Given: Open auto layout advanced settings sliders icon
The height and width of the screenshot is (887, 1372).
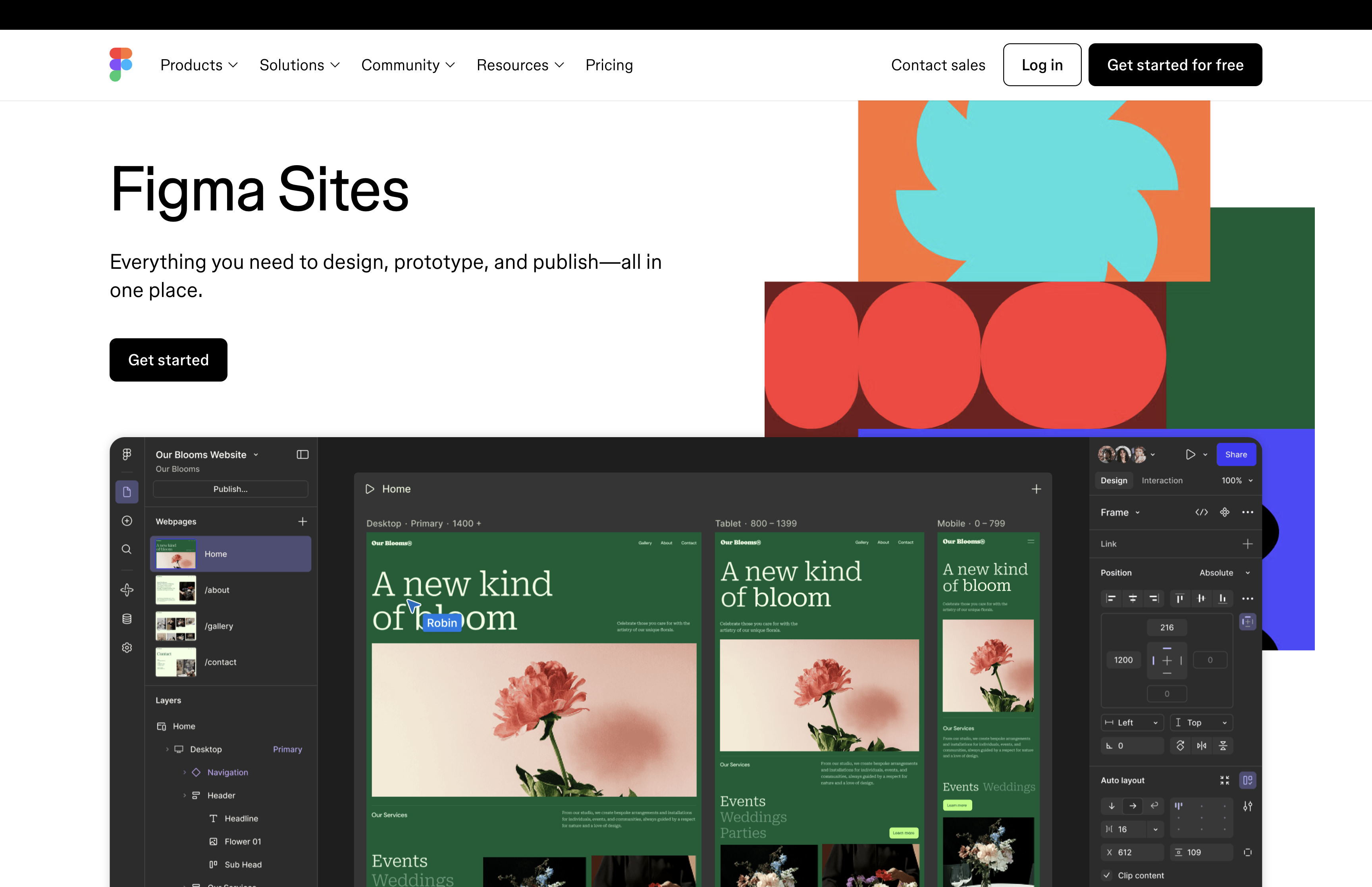Looking at the screenshot, I should coord(1248,806).
